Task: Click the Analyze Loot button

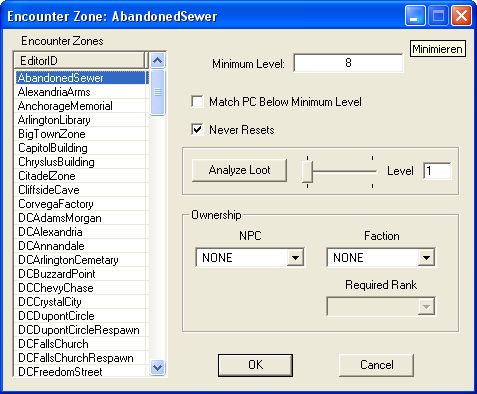Action: 239,170
